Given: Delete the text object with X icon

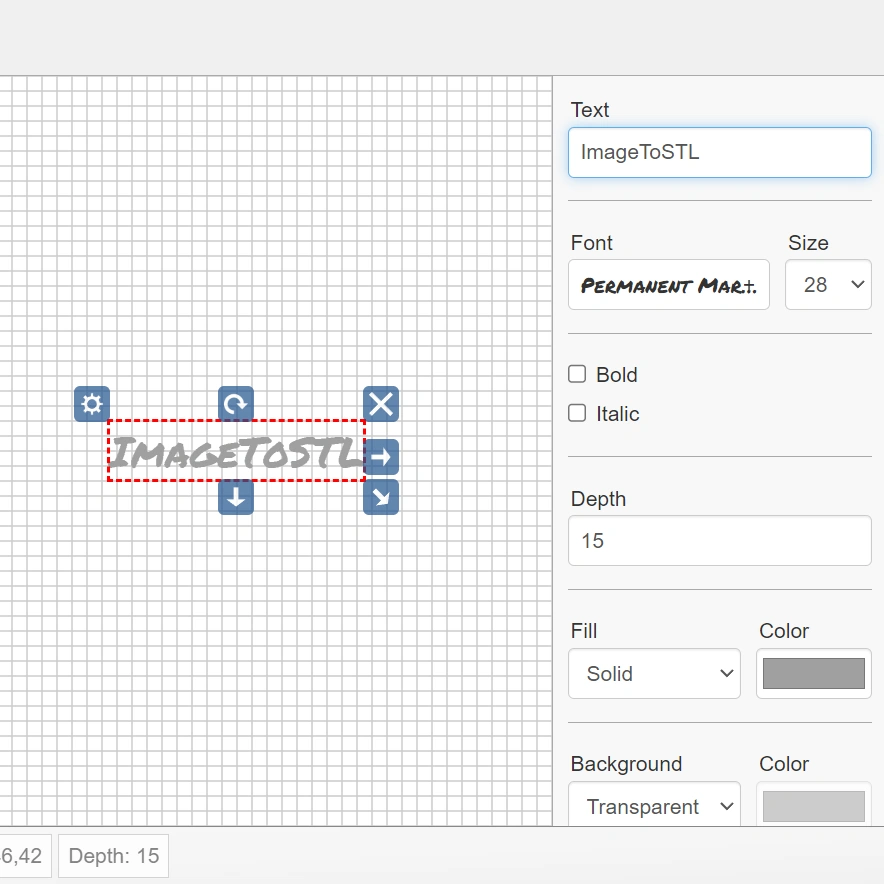Looking at the screenshot, I should 381,404.
